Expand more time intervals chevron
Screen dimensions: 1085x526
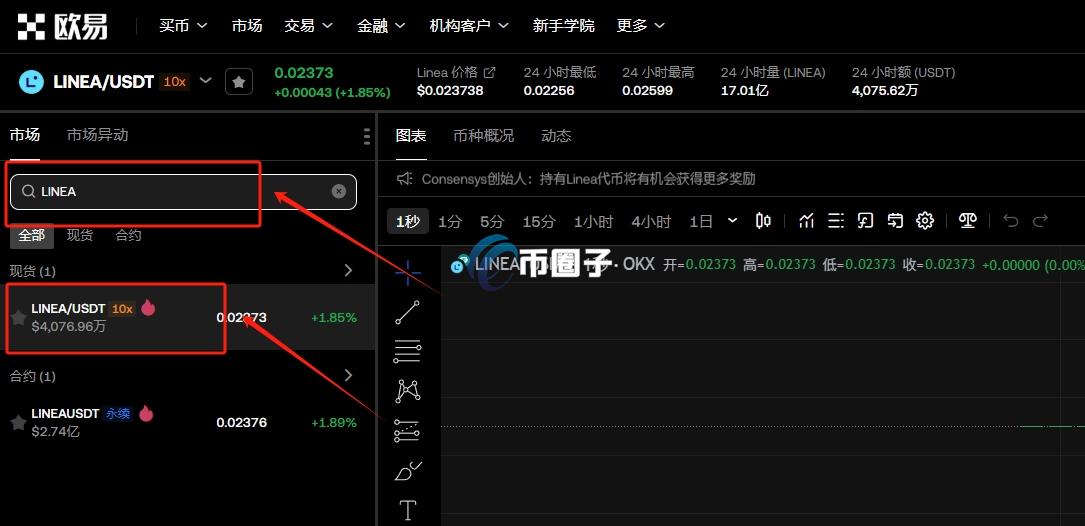pyautogui.click(x=733, y=221)
